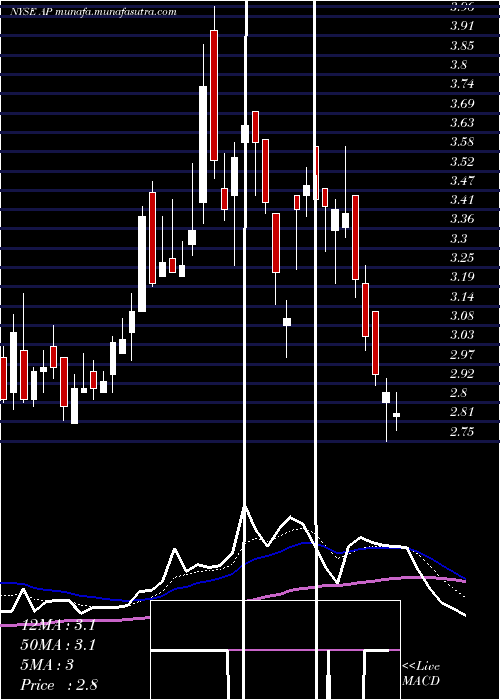Choose the 3.52 price axis label
The width and height of the screenshot is (500, 700).
pyautogui.click(x=461, y=162)
